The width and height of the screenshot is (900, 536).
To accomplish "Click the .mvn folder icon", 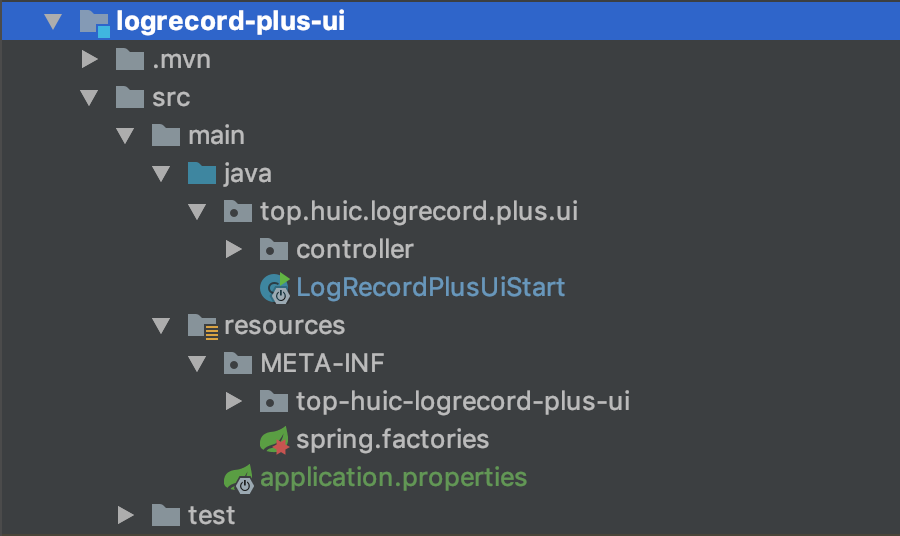I will 130,59.
